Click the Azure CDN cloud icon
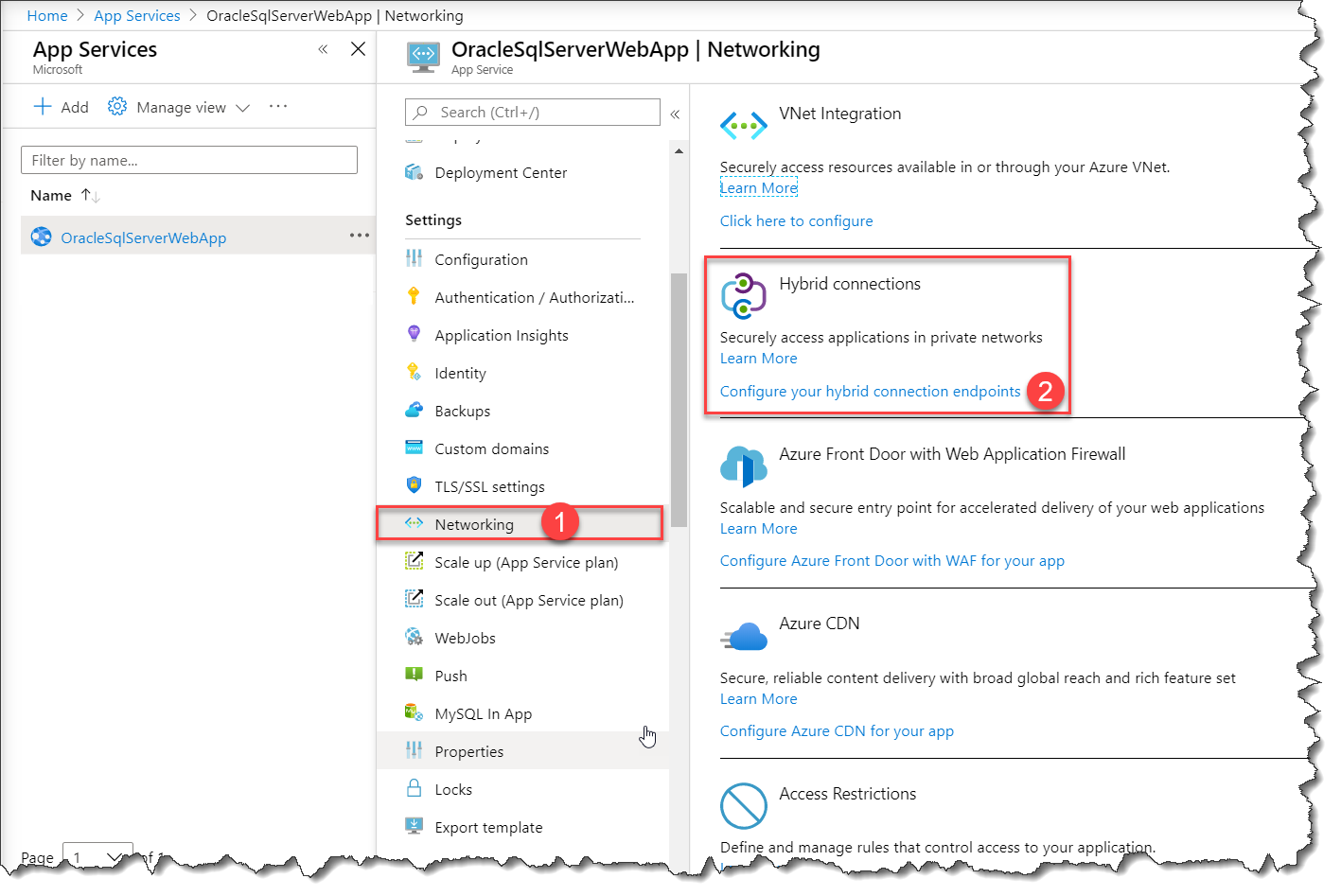The width and height of the screenshot is (1341, 896). coord(745,637)
